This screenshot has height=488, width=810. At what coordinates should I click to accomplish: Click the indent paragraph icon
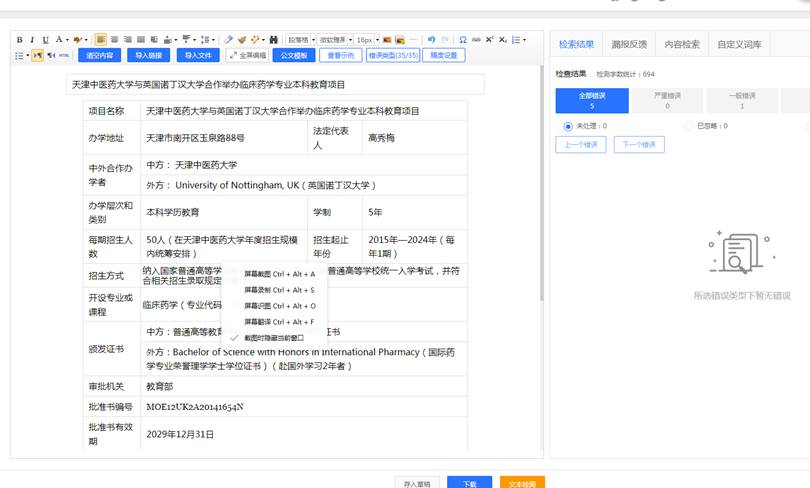point(154,39)
